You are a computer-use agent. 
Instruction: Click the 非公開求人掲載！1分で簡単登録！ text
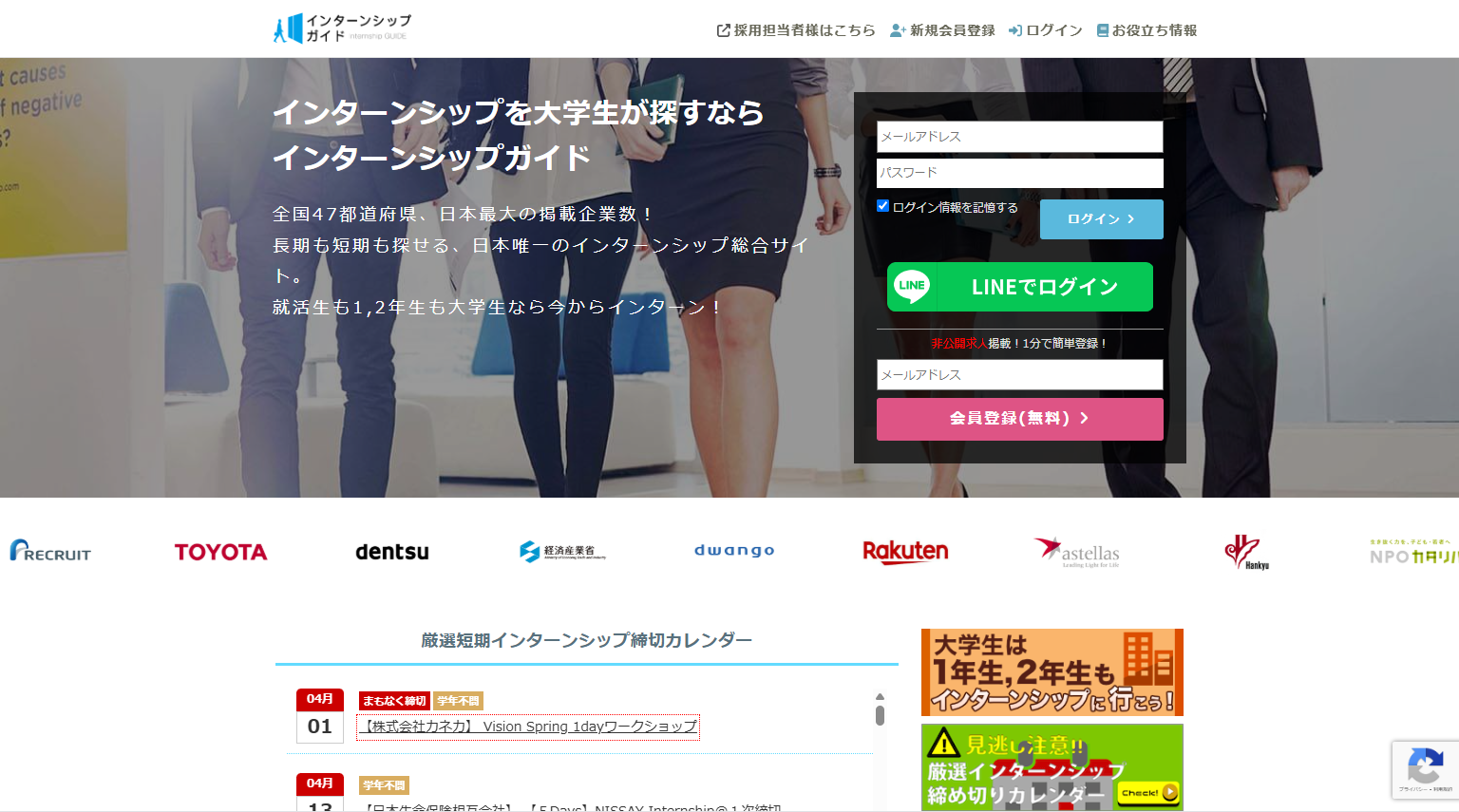[1019, 343]
